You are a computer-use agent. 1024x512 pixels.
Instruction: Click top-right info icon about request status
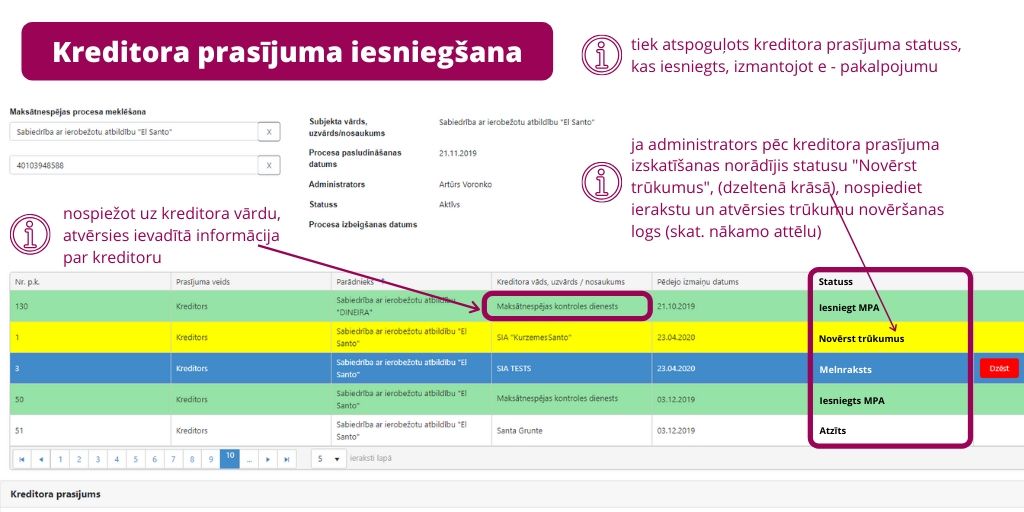point(602,56)
